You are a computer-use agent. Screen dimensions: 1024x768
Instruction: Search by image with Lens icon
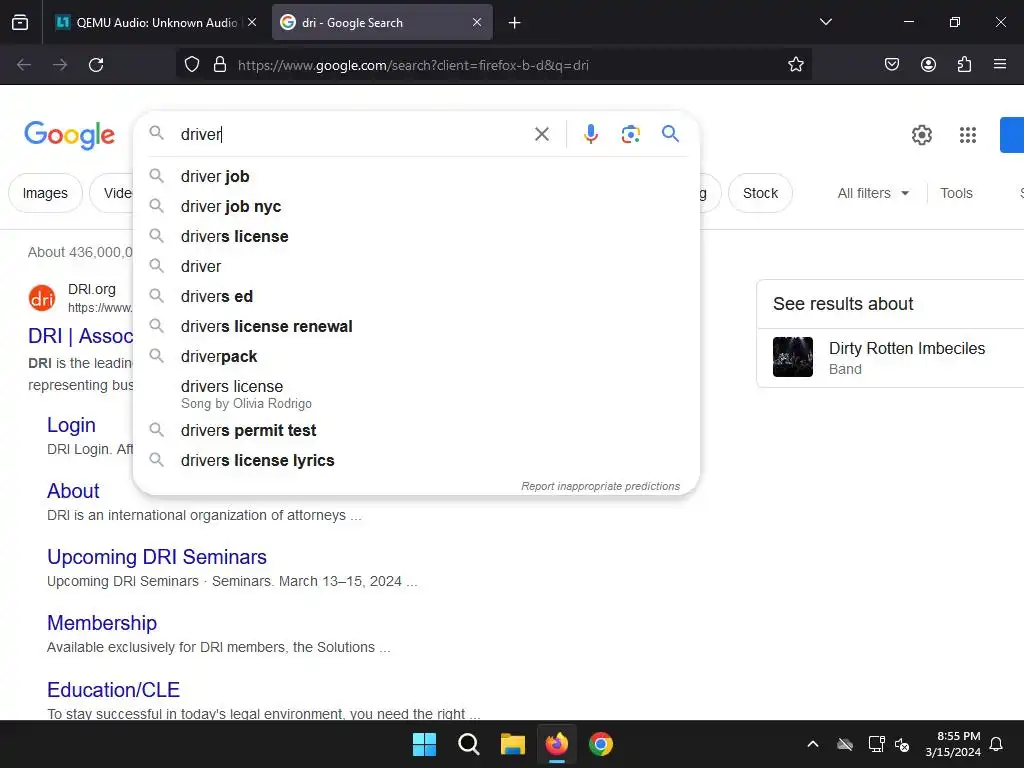pos(630,135)
